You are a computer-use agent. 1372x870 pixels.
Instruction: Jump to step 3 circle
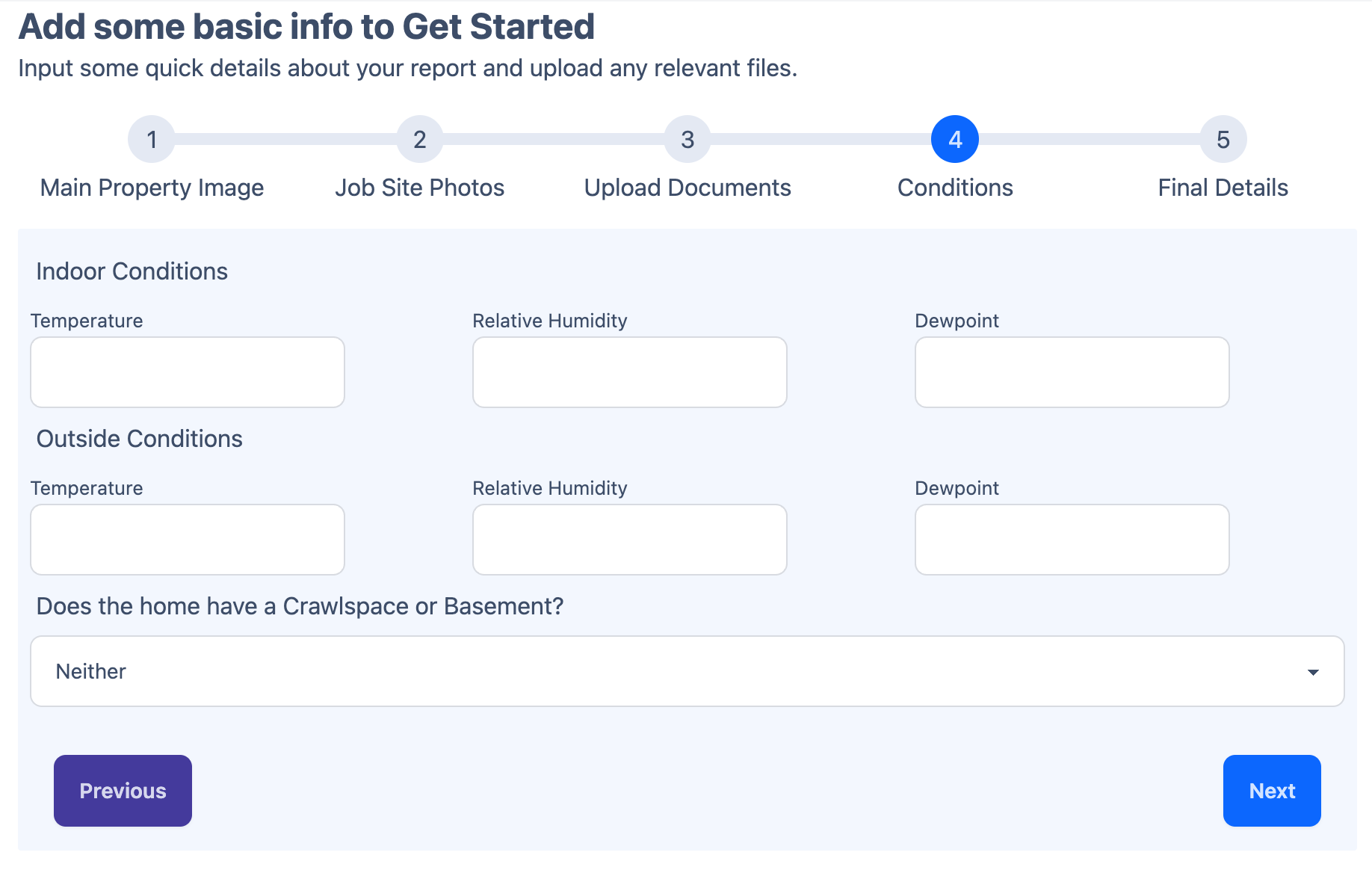[687, 139]
